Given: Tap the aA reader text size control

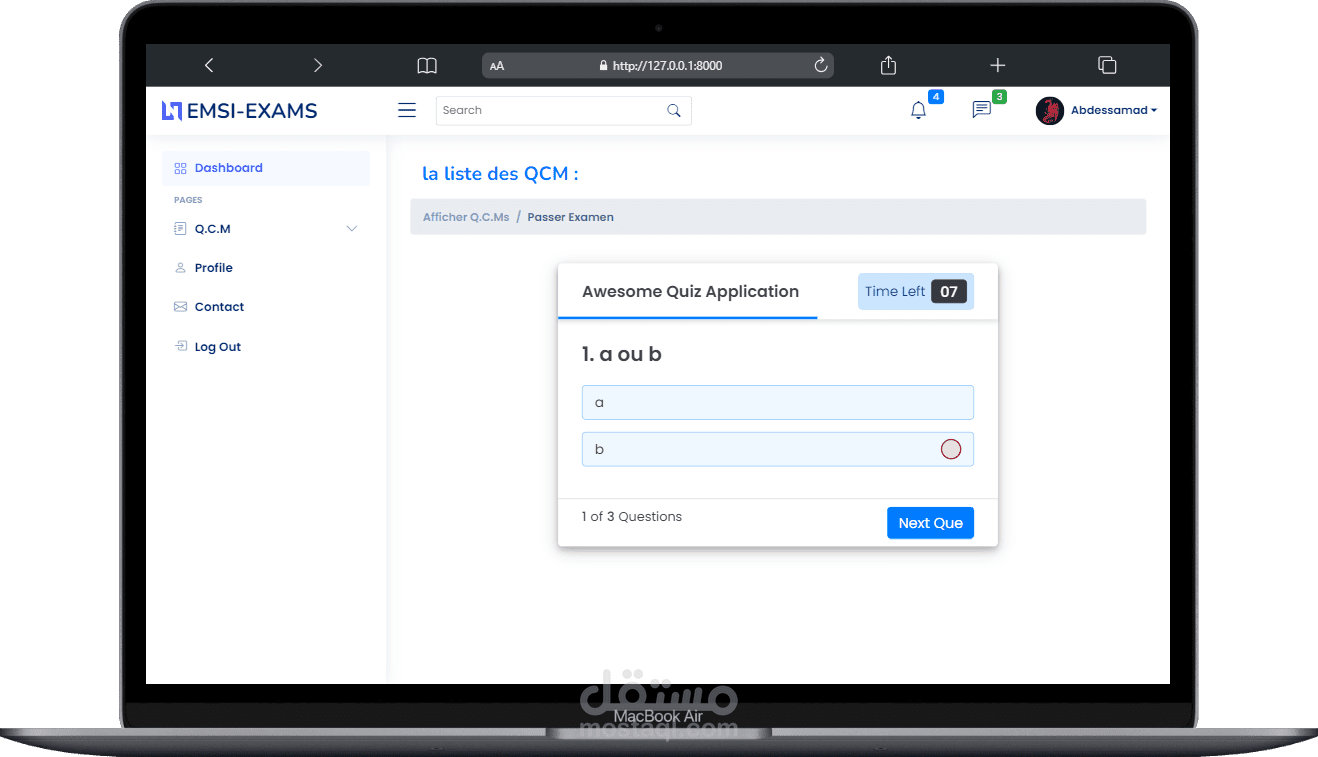Looking at the screenshot, I should click(497, 66).
